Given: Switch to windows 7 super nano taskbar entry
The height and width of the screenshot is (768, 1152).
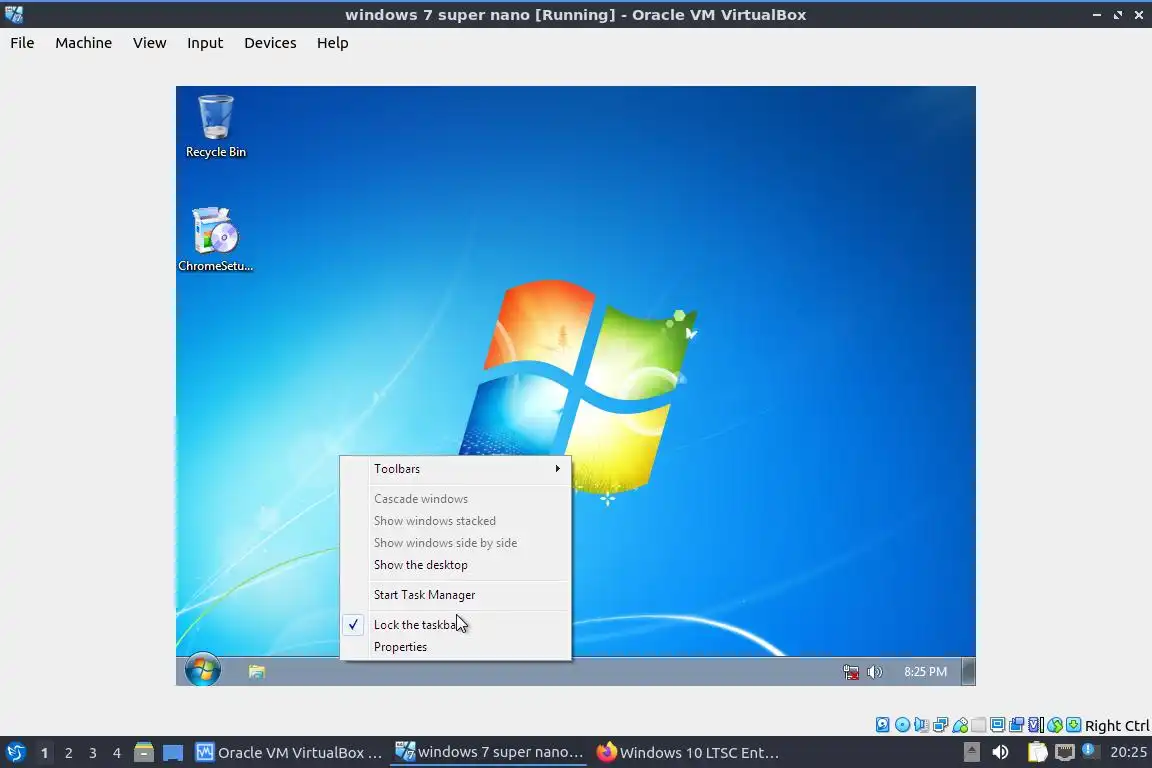Looking at the screenshot, I should pyautogui.click(x=489, y=753).
